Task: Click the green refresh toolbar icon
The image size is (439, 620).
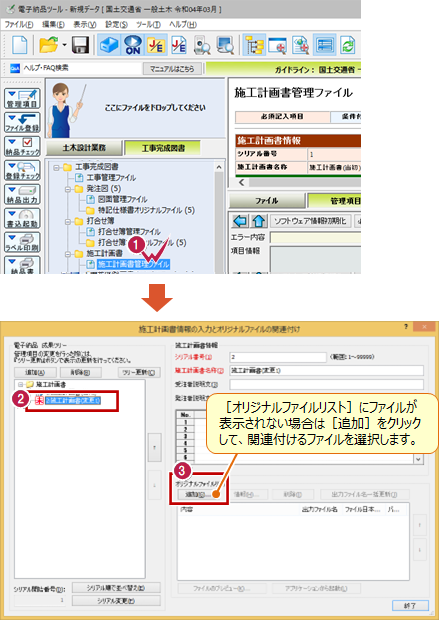Action: click(x=348, y=45)
